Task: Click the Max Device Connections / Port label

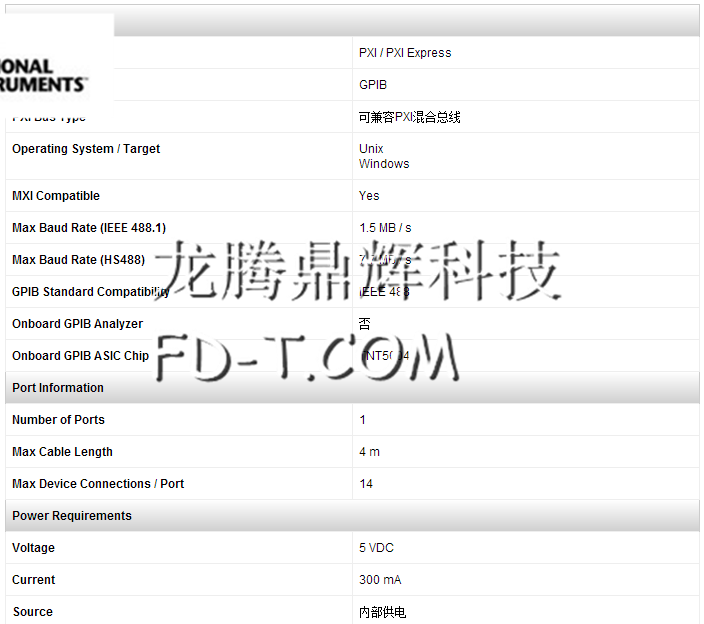Action: (x=98, y=484)
